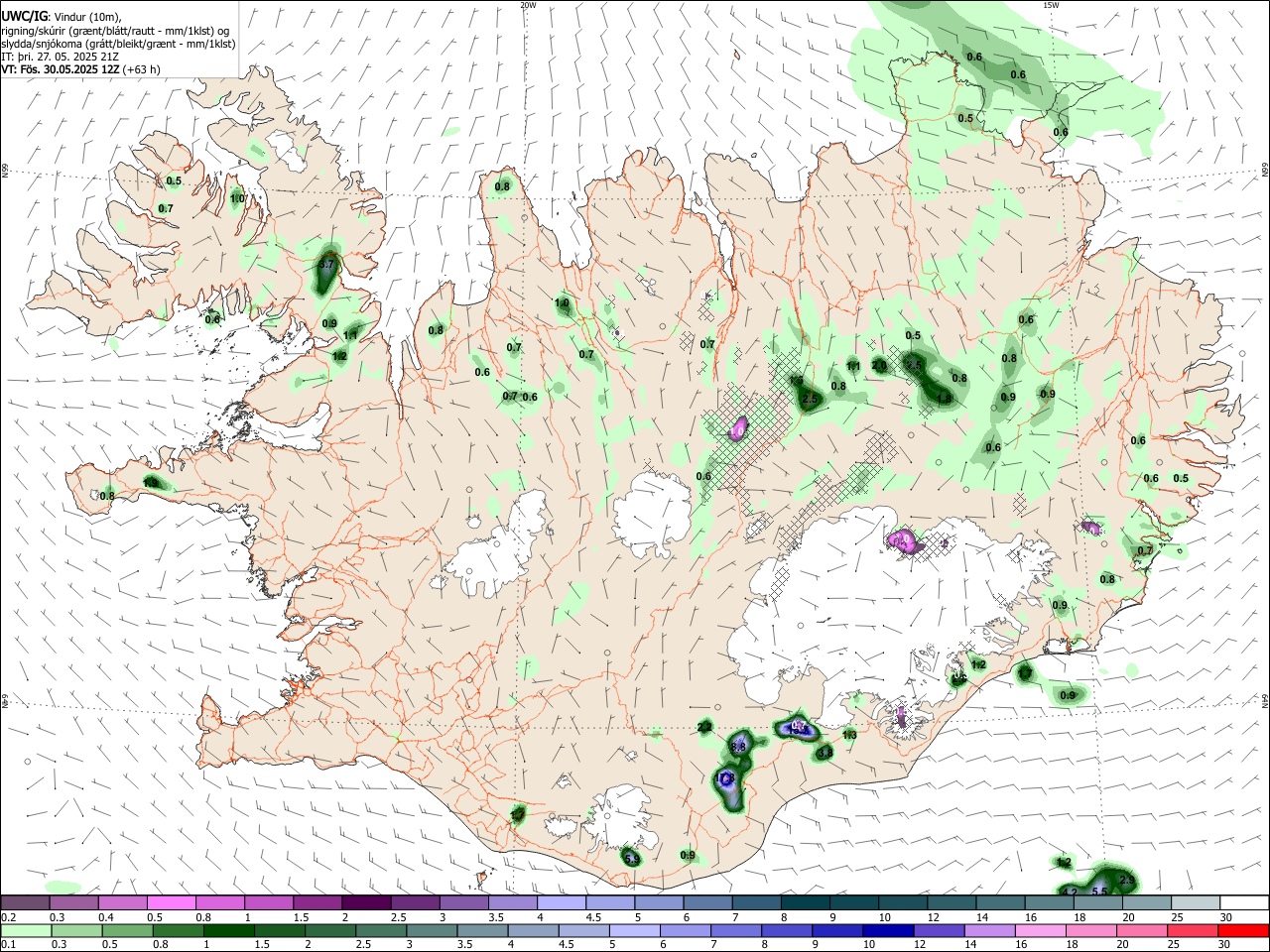Viewport: 1270px width, 952px height.
Task: Click the 0.1 label in the bottom legend row
Action: pyautogui.click(x=8, y=945)
